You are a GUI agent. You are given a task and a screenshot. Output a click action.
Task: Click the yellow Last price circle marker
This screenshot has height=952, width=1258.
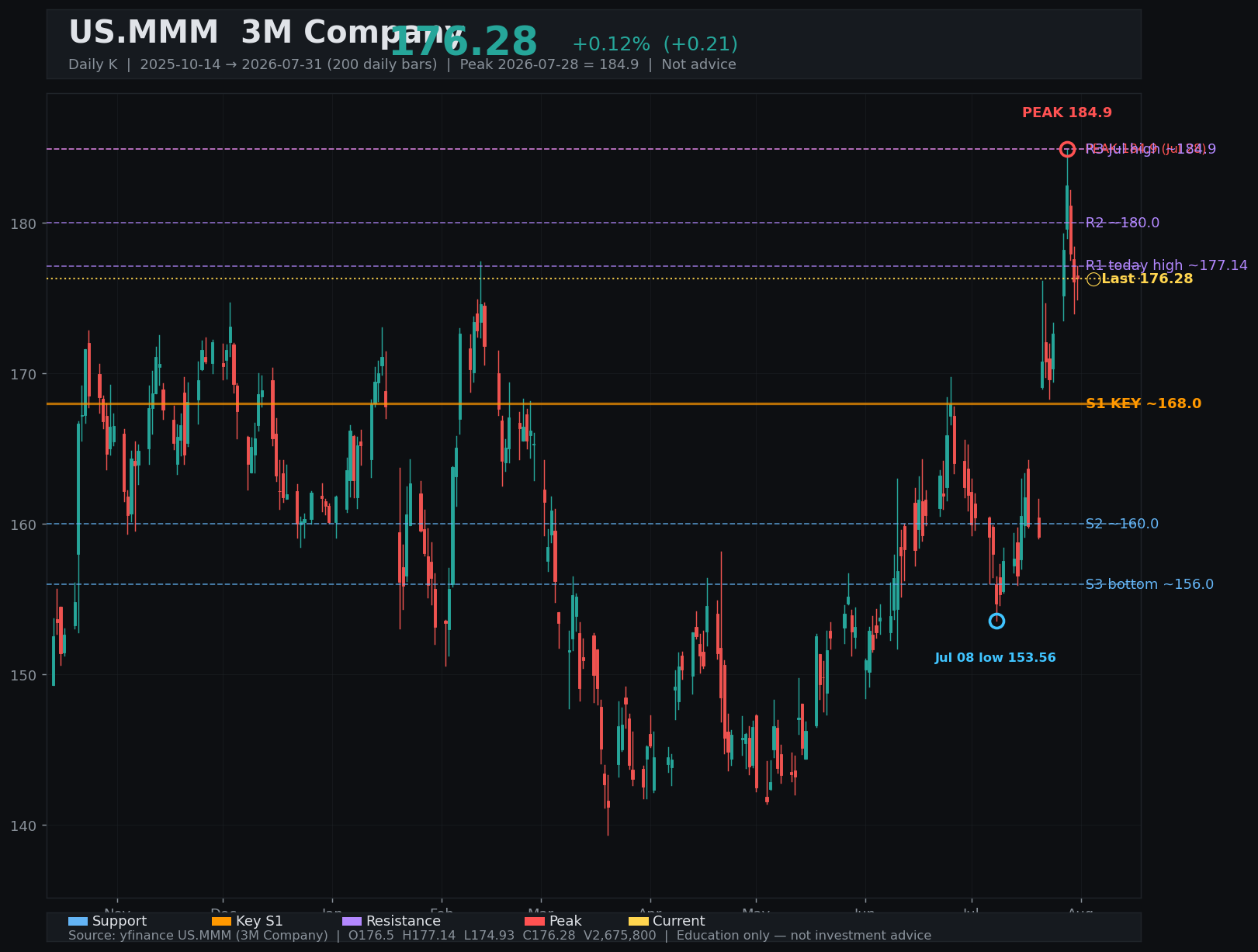tap(1093, 279)
